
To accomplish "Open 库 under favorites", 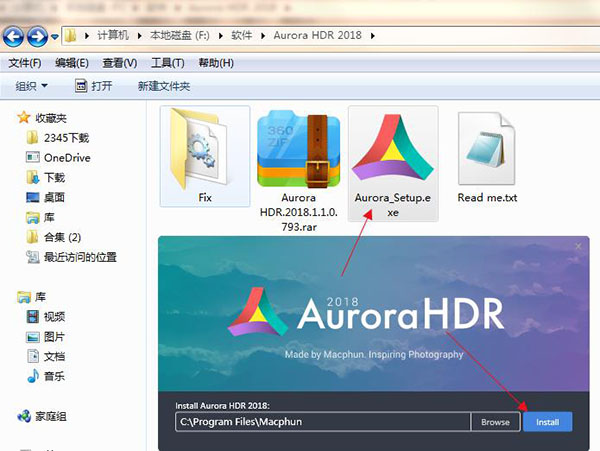I will pyautogui.click(x=40, y=217).
